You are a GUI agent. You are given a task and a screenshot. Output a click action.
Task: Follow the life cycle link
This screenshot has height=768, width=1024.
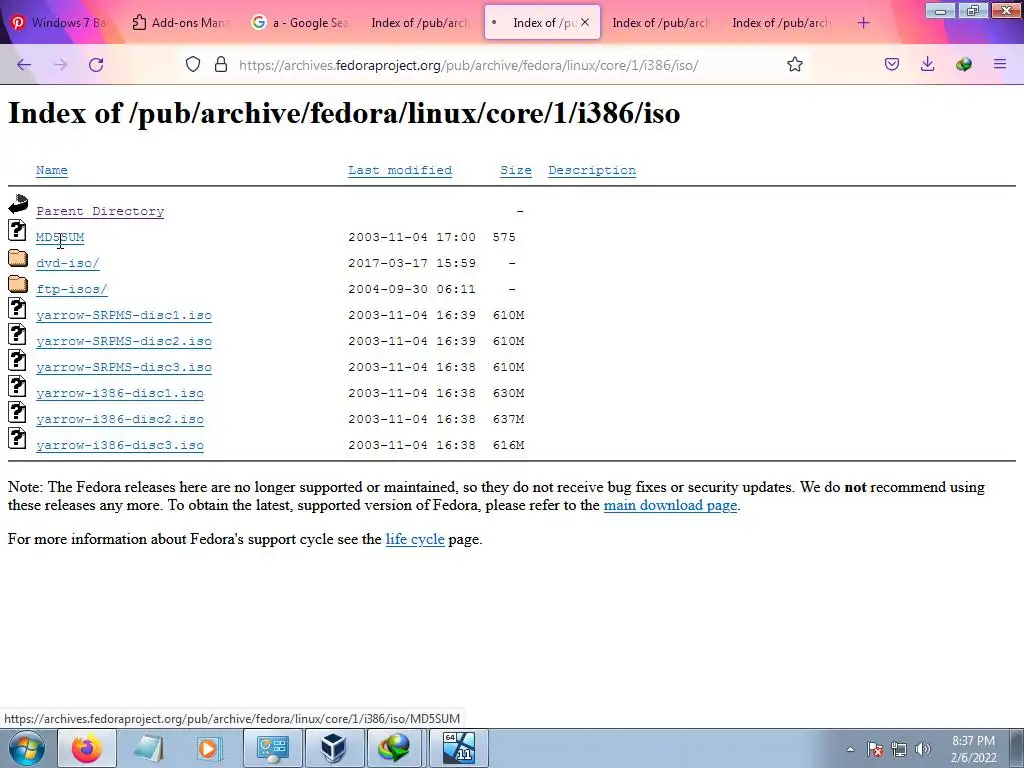click(415, 539)
